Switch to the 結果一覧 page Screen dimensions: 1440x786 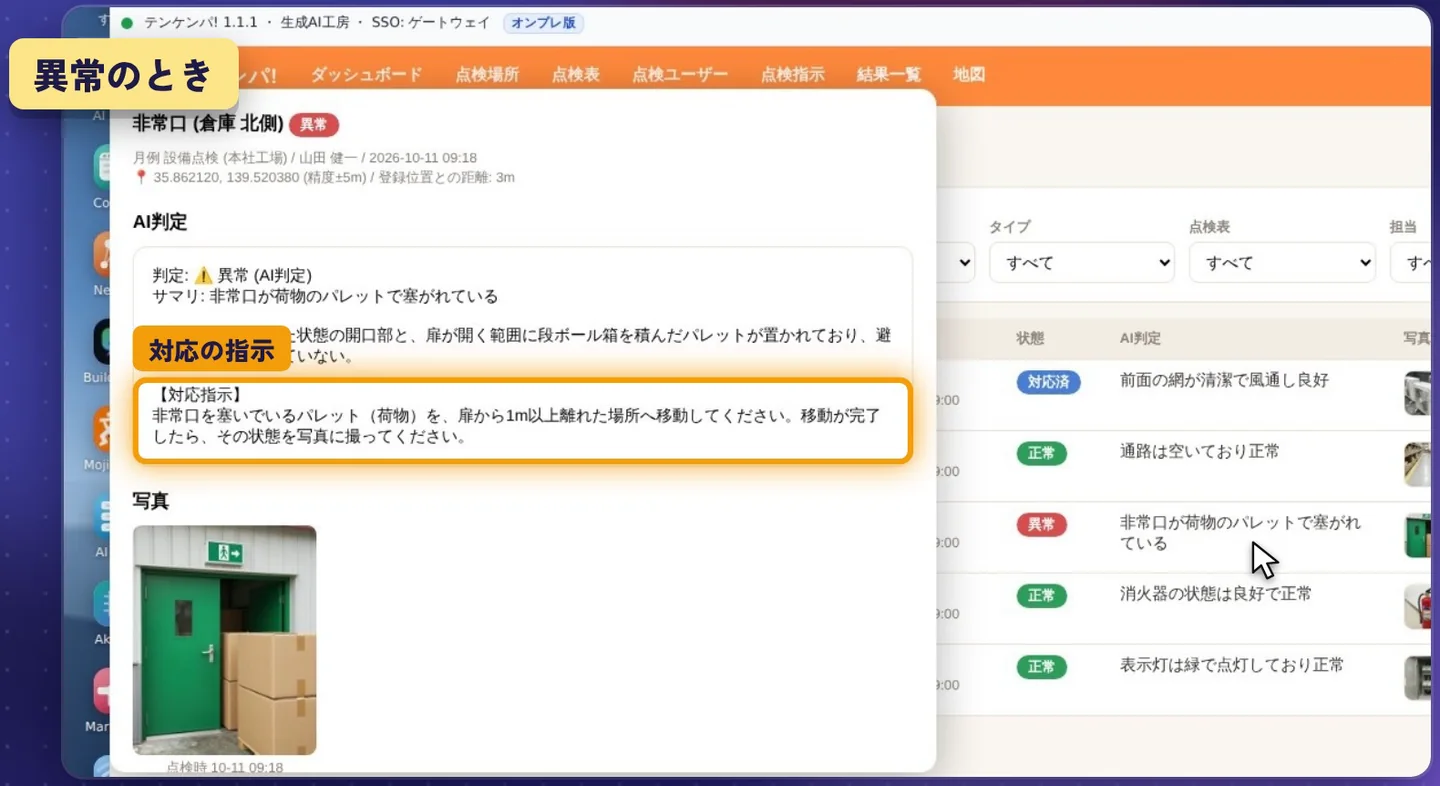[889, 74]
